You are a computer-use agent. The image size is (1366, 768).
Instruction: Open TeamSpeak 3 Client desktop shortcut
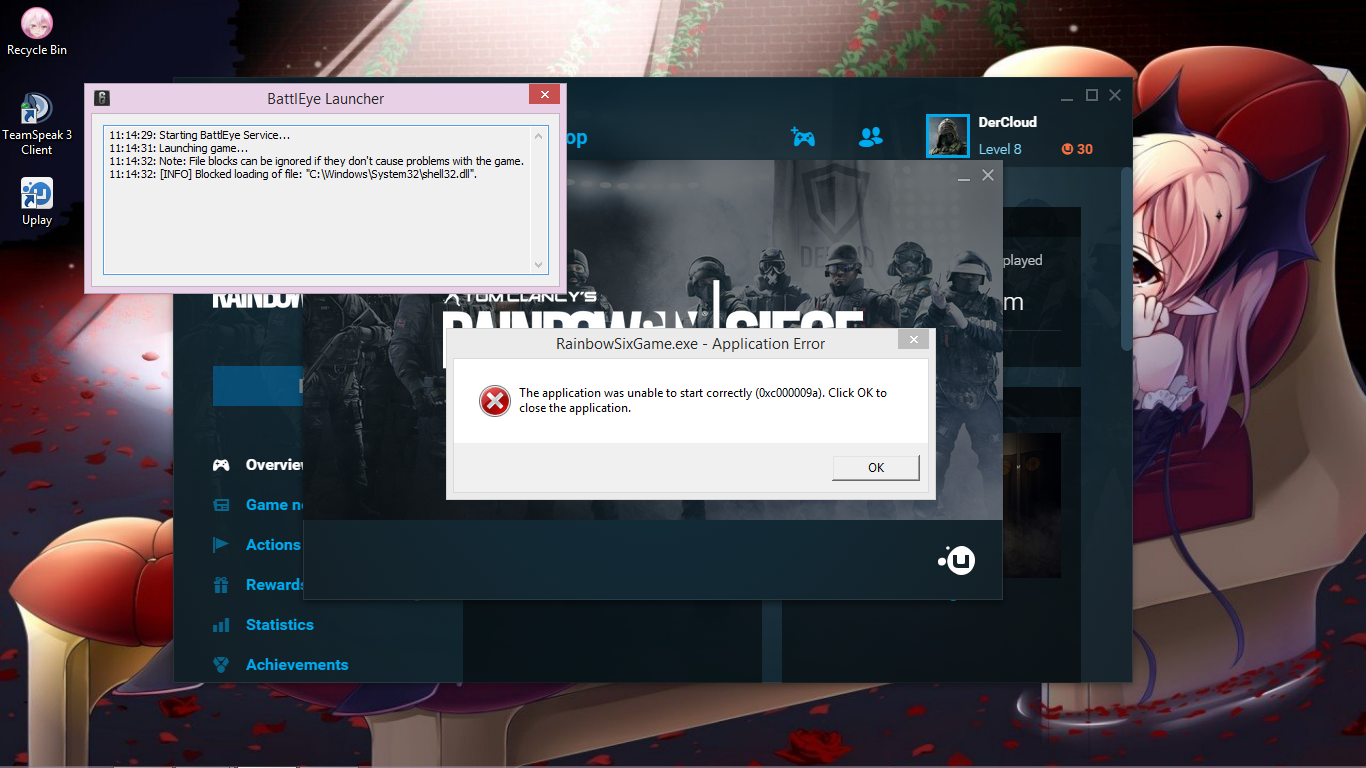tap(37, 124)
